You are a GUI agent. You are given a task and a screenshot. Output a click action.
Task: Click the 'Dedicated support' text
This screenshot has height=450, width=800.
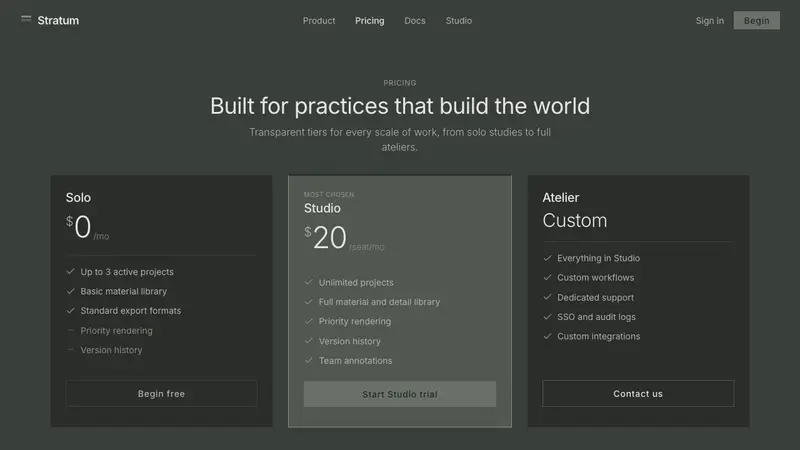[x=595, y=297]
